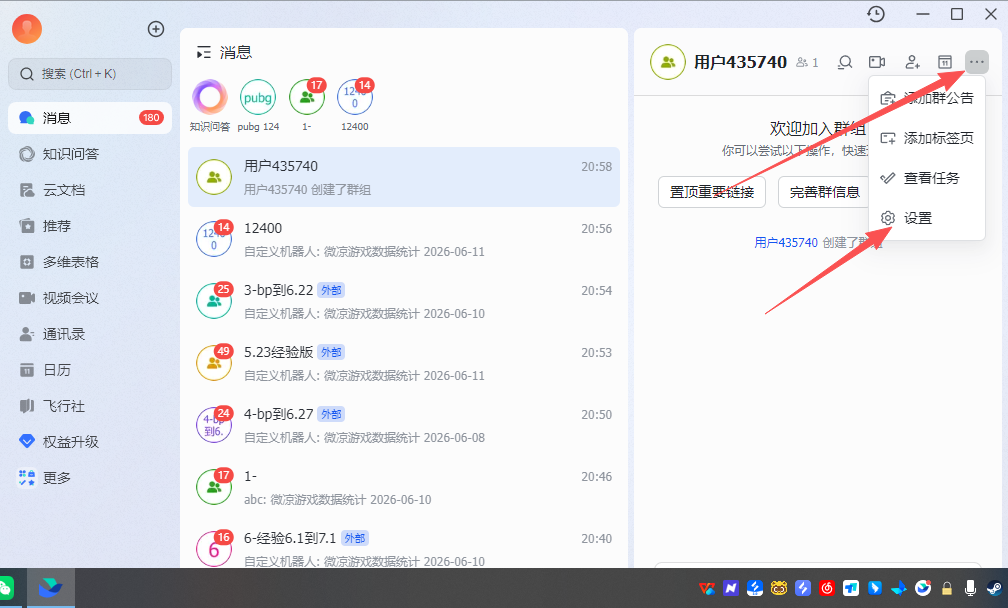The image size is (1008, 608).
Task: Open the history clock icon in title bar
Action: pyautogui.click(x=876, y=14)
